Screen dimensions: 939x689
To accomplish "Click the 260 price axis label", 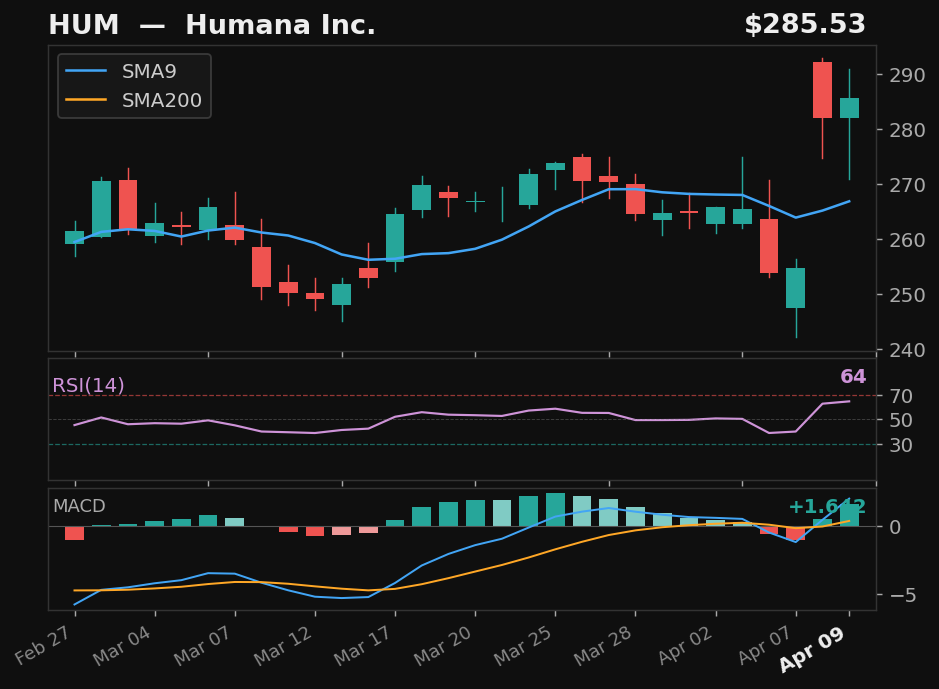I will tap(907, 239).
